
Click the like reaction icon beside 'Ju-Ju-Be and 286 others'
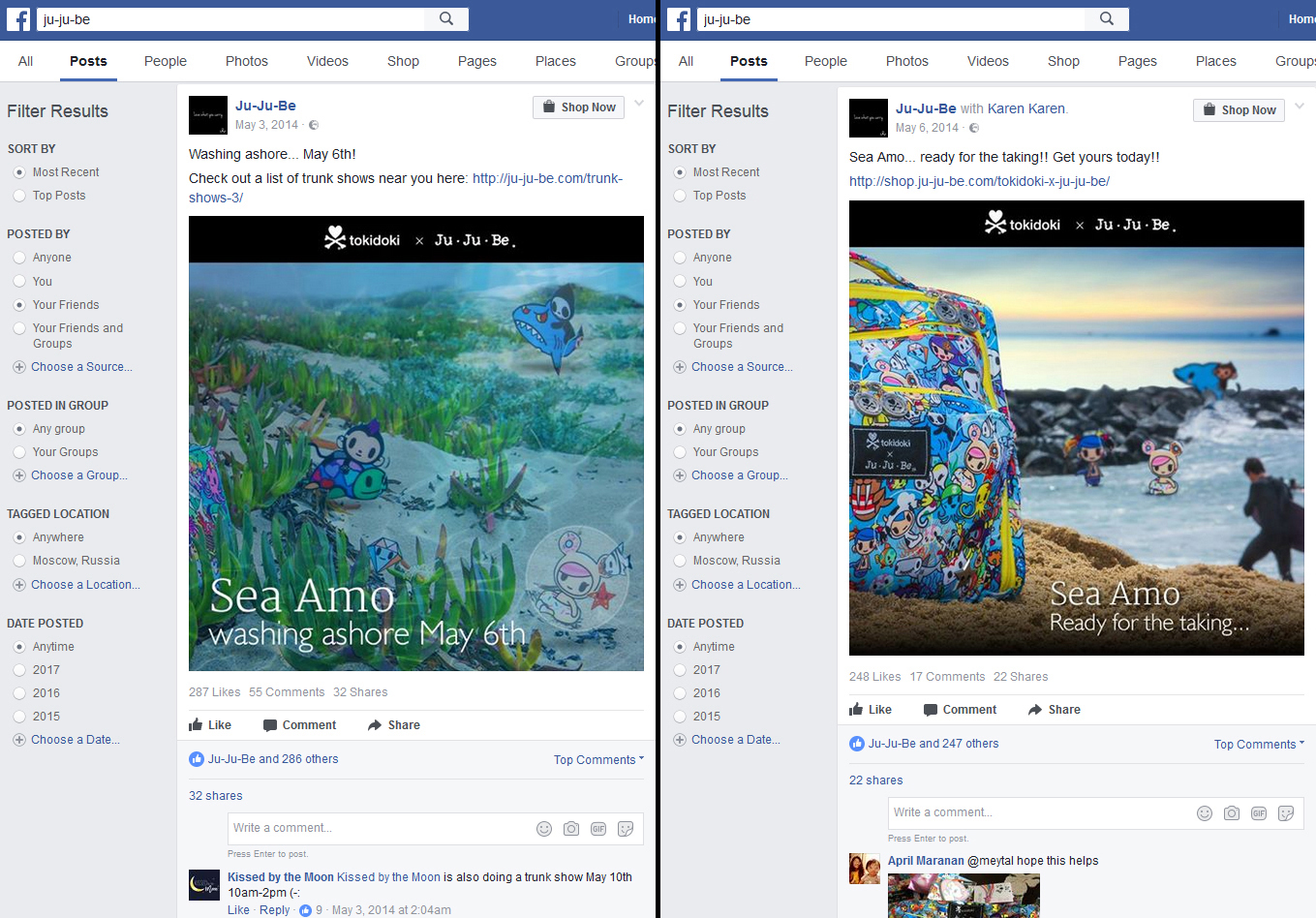pos(197,759)
